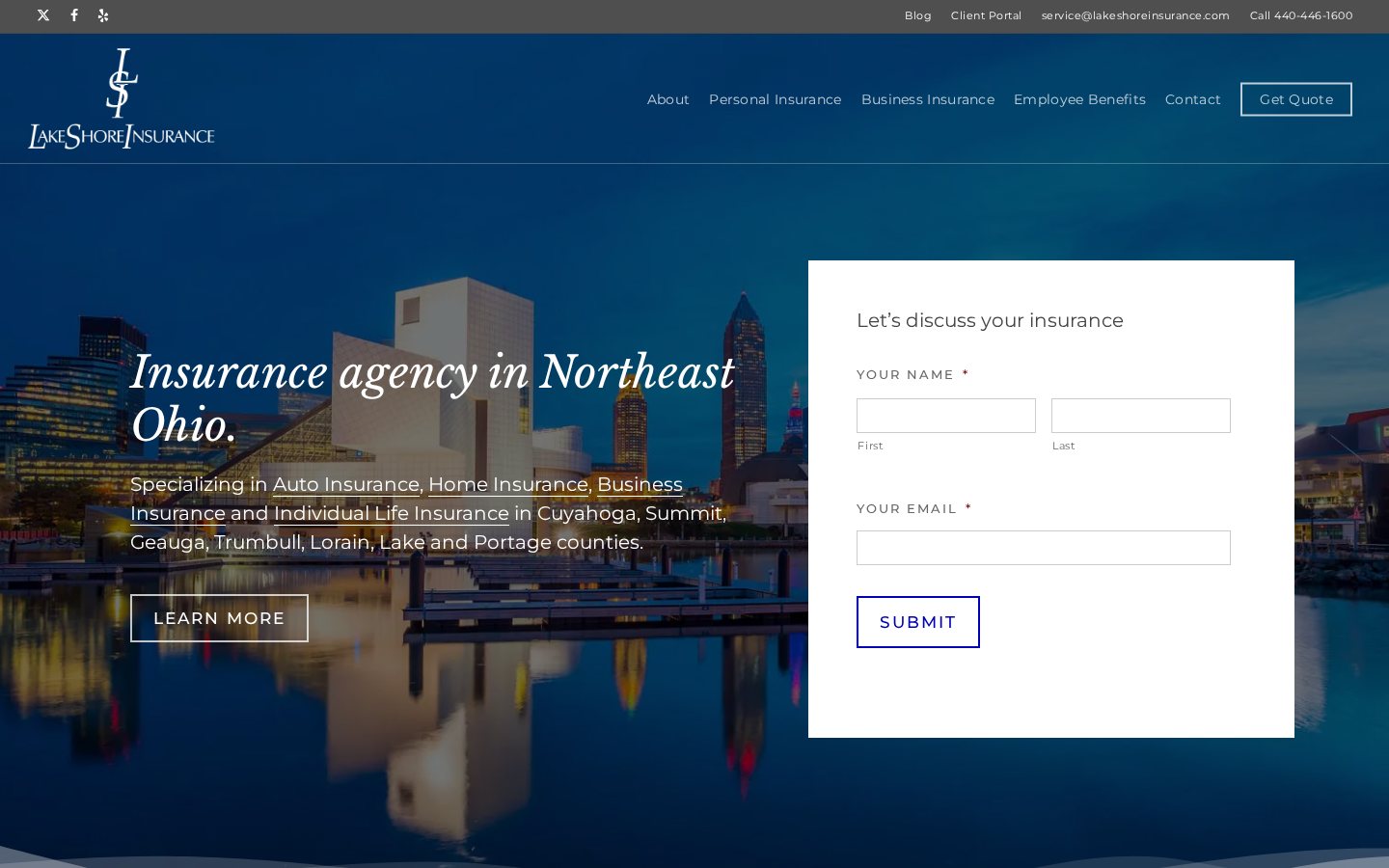Open the X (Twitter) social icon

[43, 15]
